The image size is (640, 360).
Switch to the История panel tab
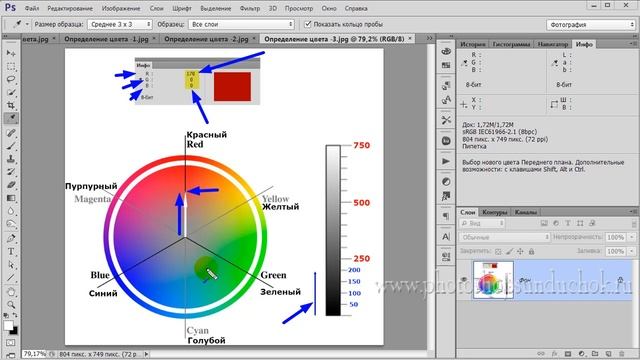[473, 44]
